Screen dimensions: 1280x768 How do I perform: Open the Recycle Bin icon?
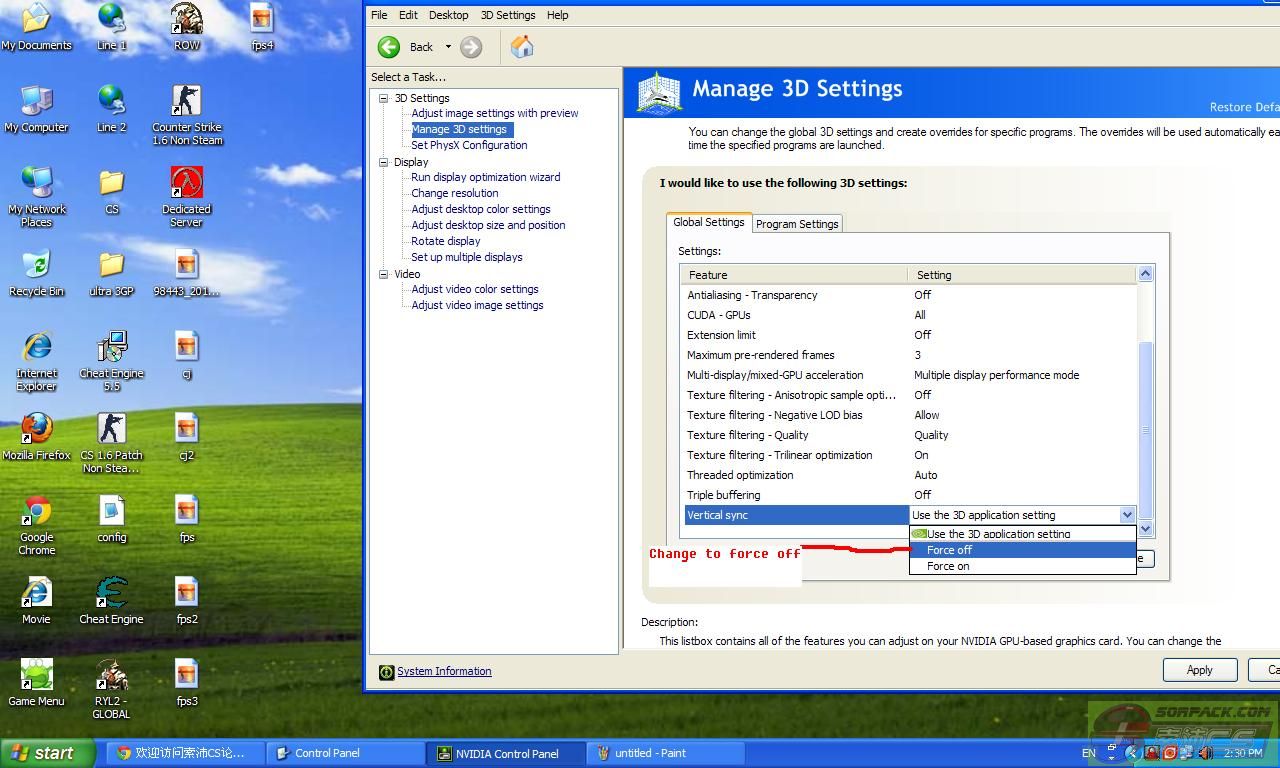[37, 265]
